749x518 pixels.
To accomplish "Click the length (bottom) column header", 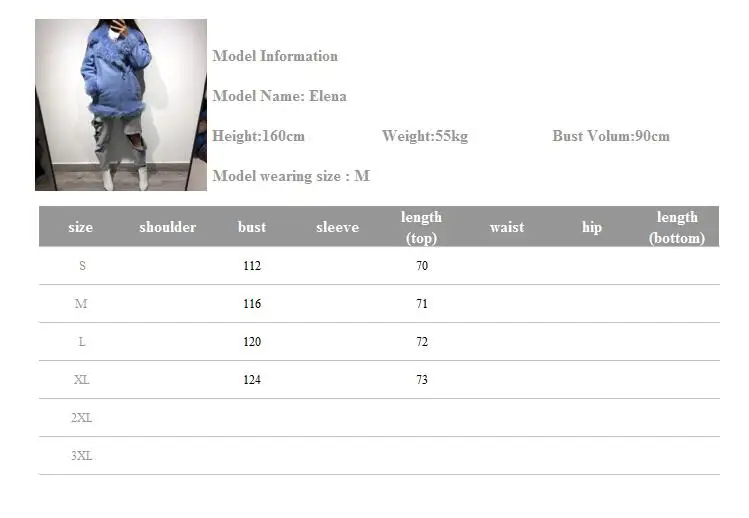I will (677, 227).
